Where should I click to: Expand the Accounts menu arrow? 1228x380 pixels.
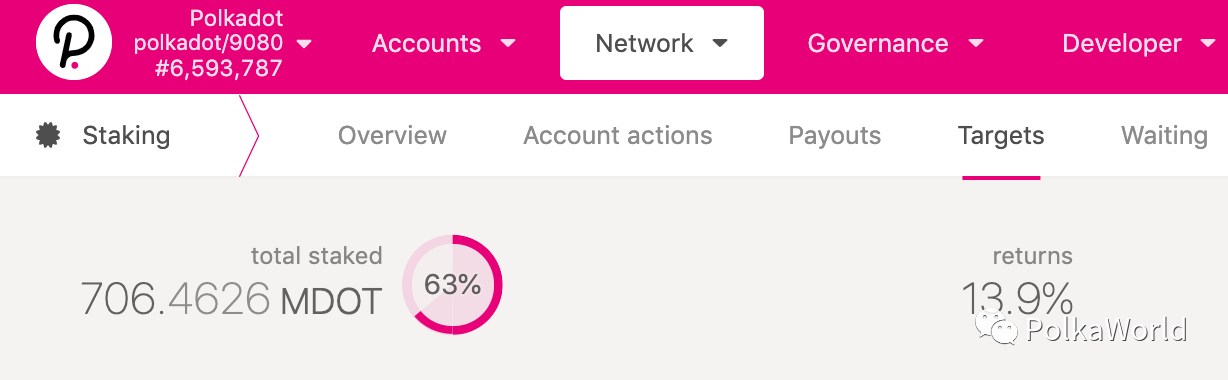coord(508,44)
